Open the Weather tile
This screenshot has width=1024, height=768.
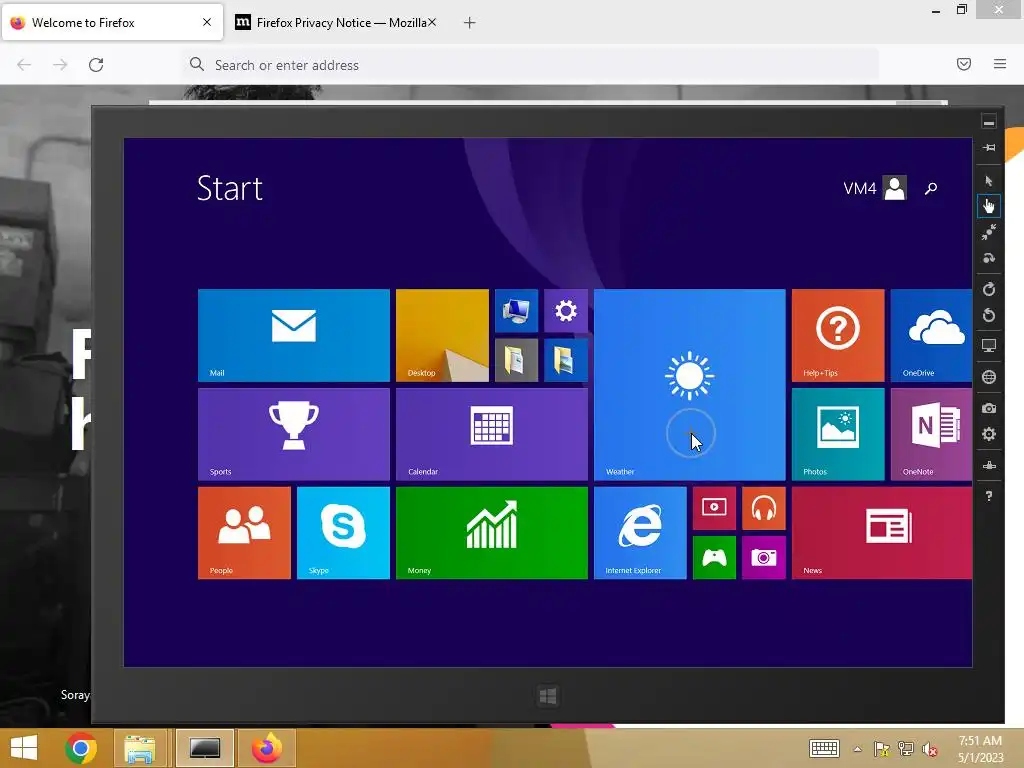(690, 385)
